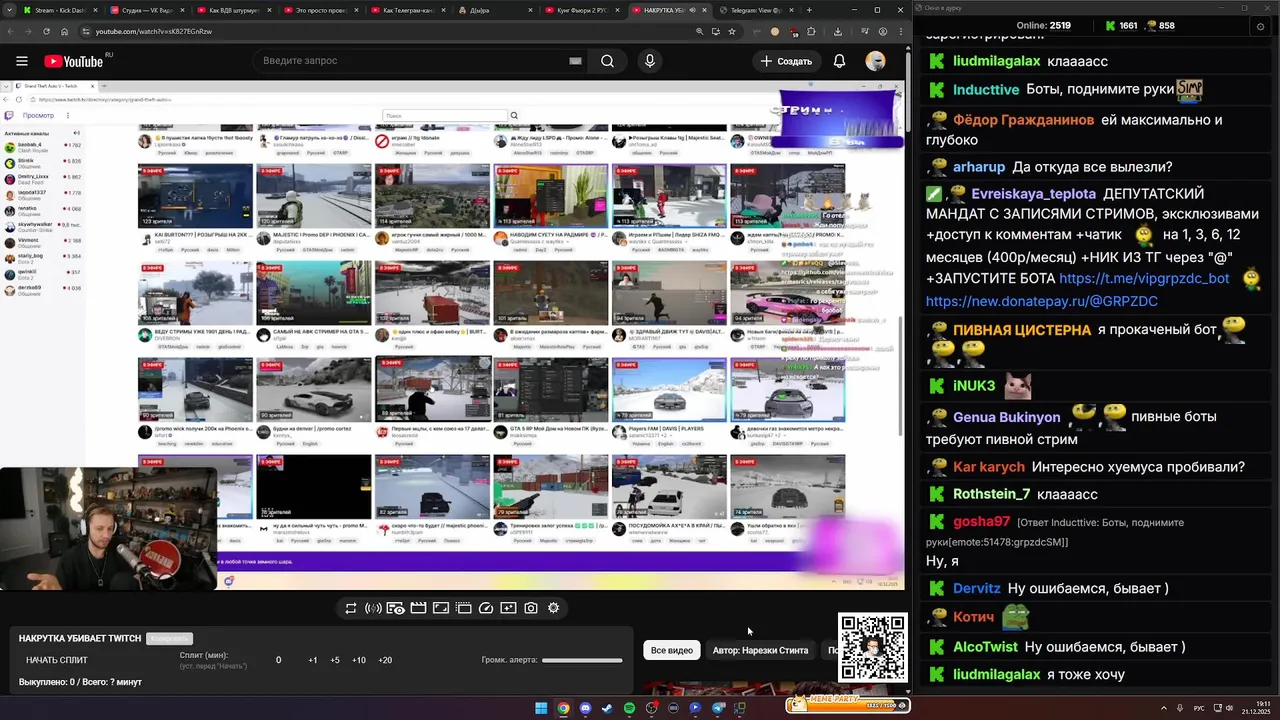Go to the YouTube home logo
The width and height of the screenshot is (1280, 720).
click(x=74, y=61)
